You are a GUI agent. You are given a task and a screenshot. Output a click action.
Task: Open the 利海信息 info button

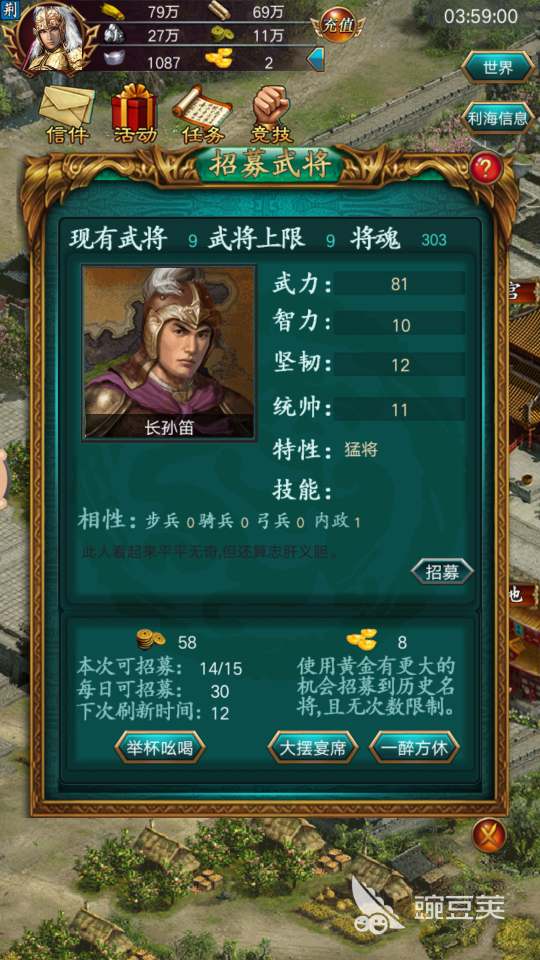click(x=498, y=118)
